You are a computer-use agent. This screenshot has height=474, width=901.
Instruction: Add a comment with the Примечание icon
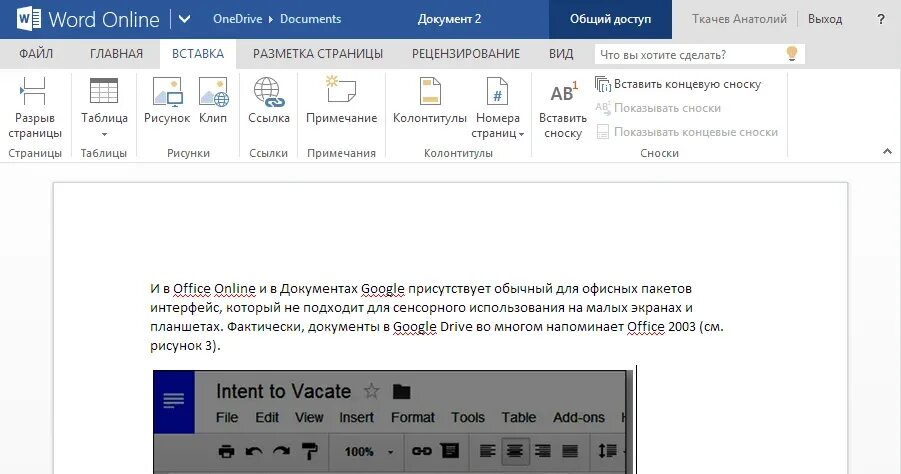tap(341, 101)
